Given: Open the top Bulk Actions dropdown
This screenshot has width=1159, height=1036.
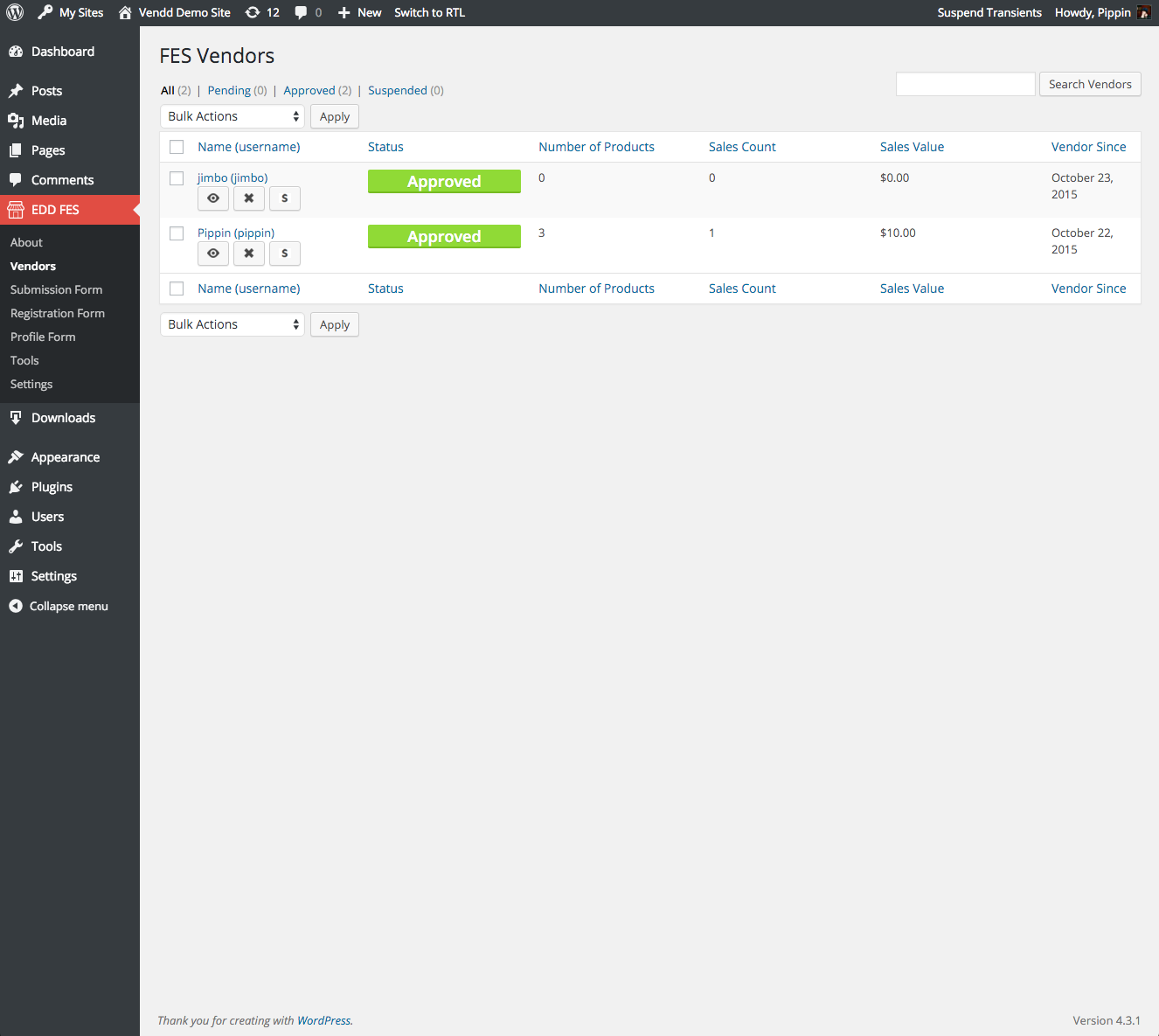Looking at the screenshot, I should pos(232,116).
